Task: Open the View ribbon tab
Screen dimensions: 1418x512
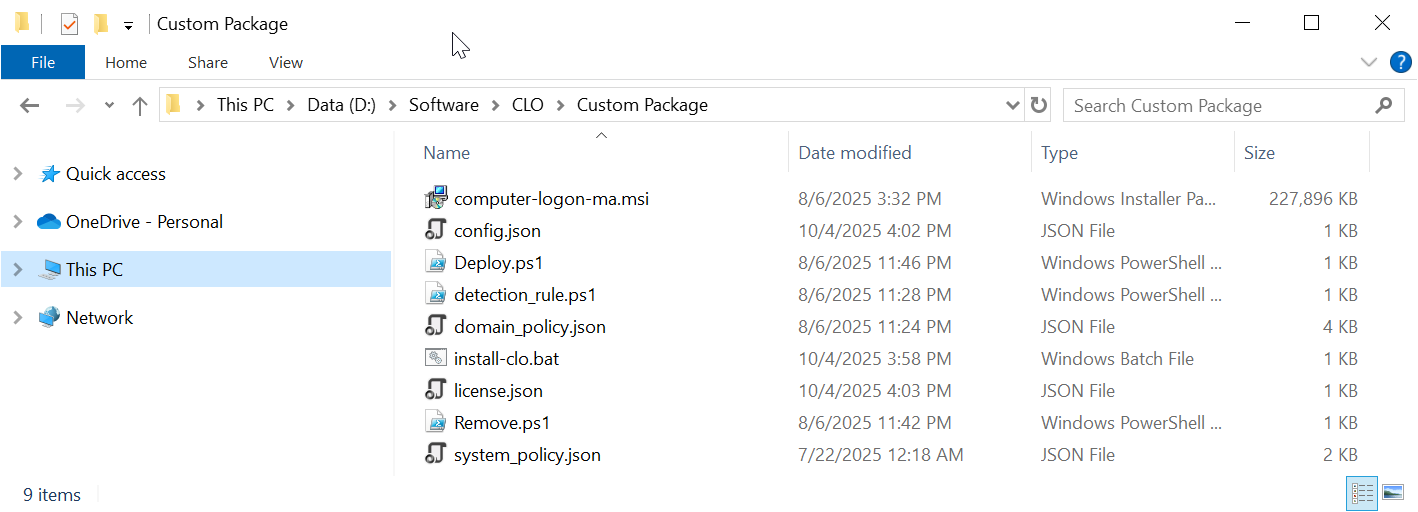Action: click(285, 62)
